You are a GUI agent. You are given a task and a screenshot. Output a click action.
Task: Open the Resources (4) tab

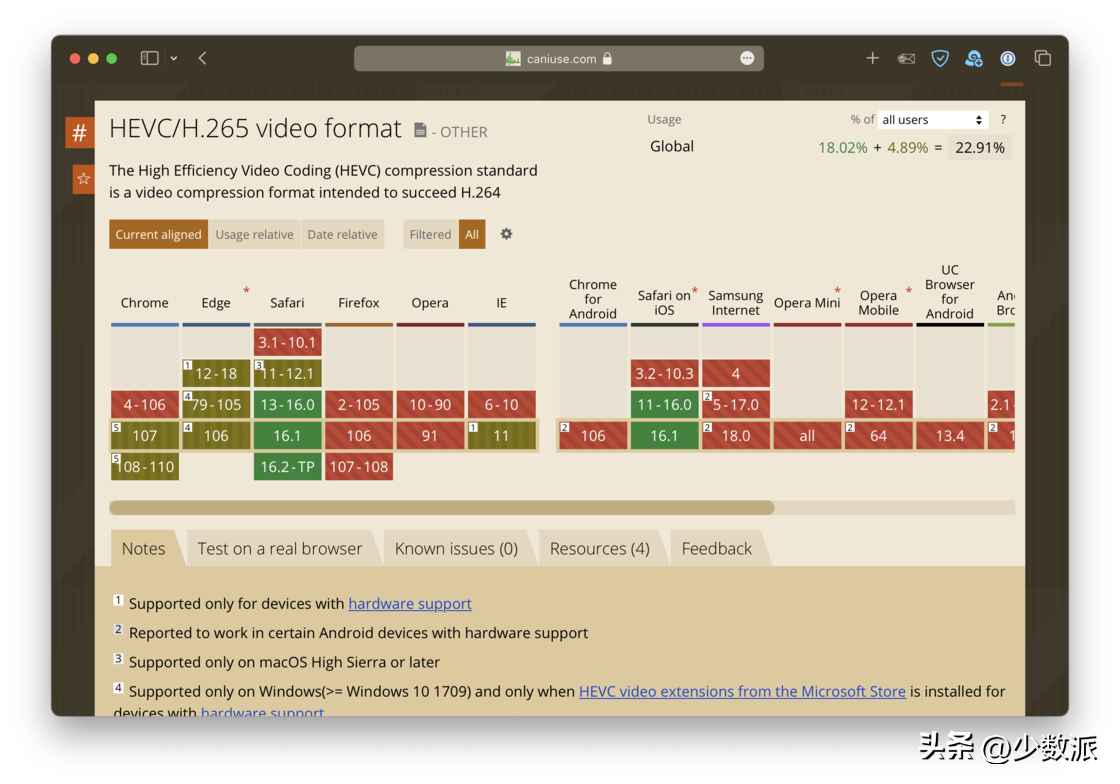pyautogui.click(x=599, y=548)
